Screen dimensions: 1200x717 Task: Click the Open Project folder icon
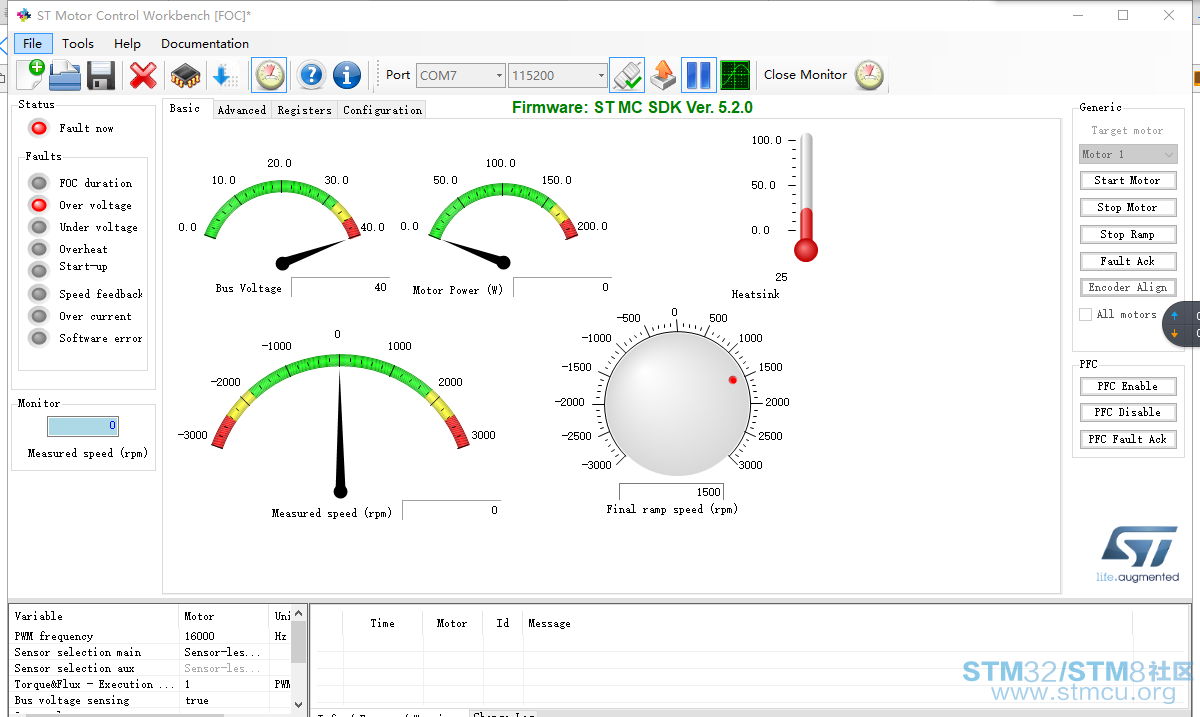point(65,75)
